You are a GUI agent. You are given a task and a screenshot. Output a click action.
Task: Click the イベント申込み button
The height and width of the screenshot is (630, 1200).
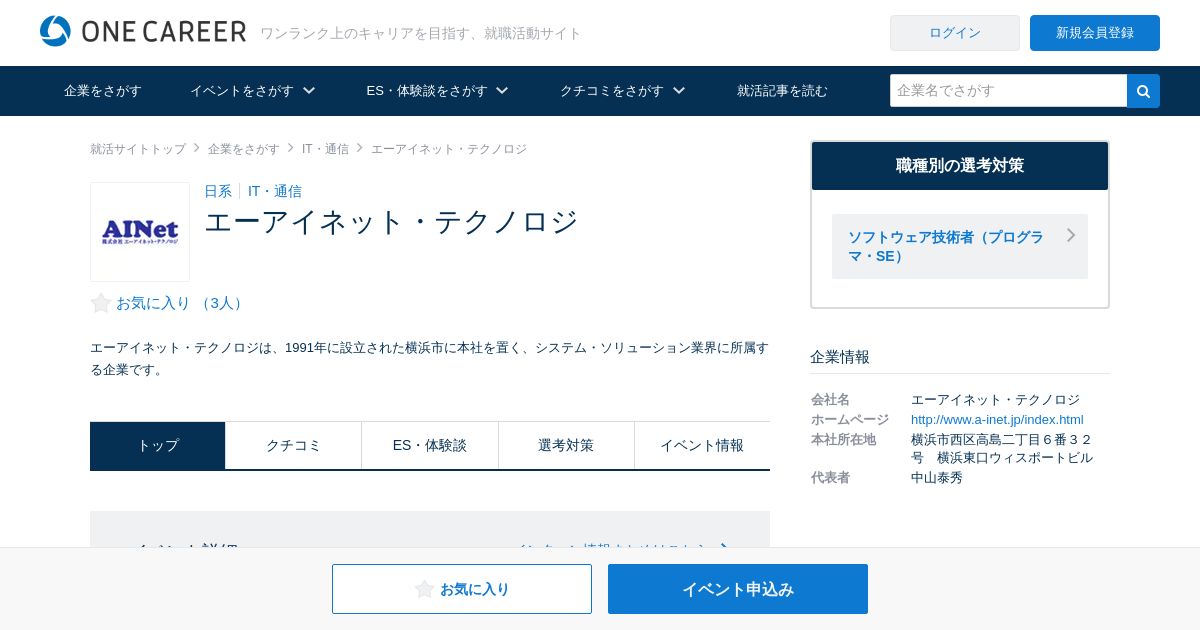[738, 589]
